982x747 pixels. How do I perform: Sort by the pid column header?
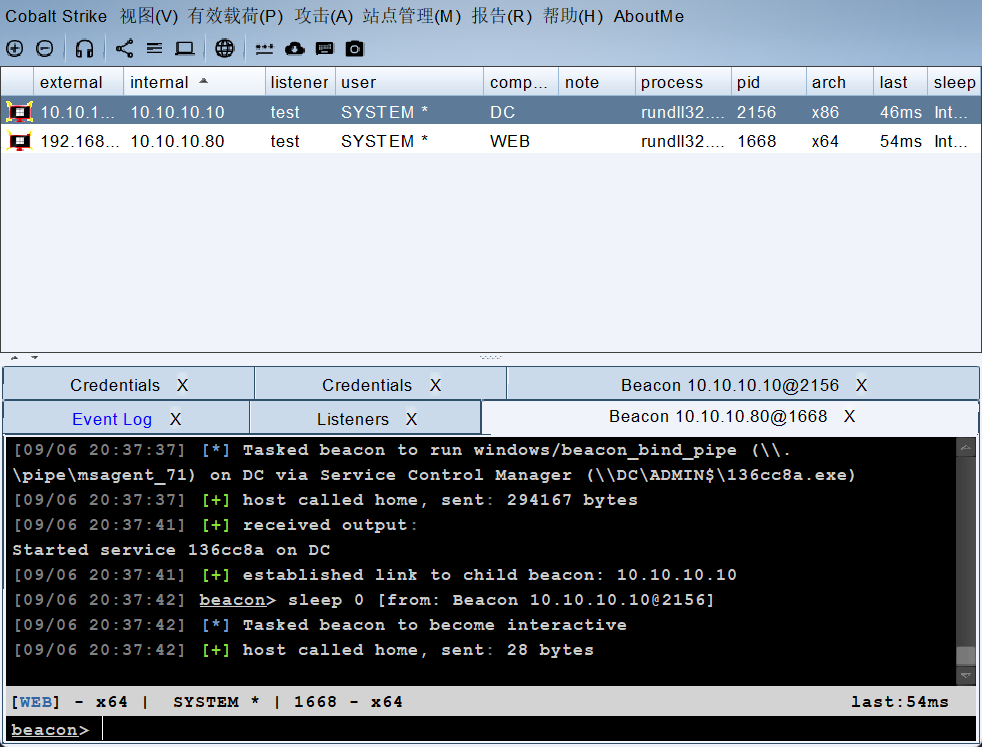click(768, 82)
